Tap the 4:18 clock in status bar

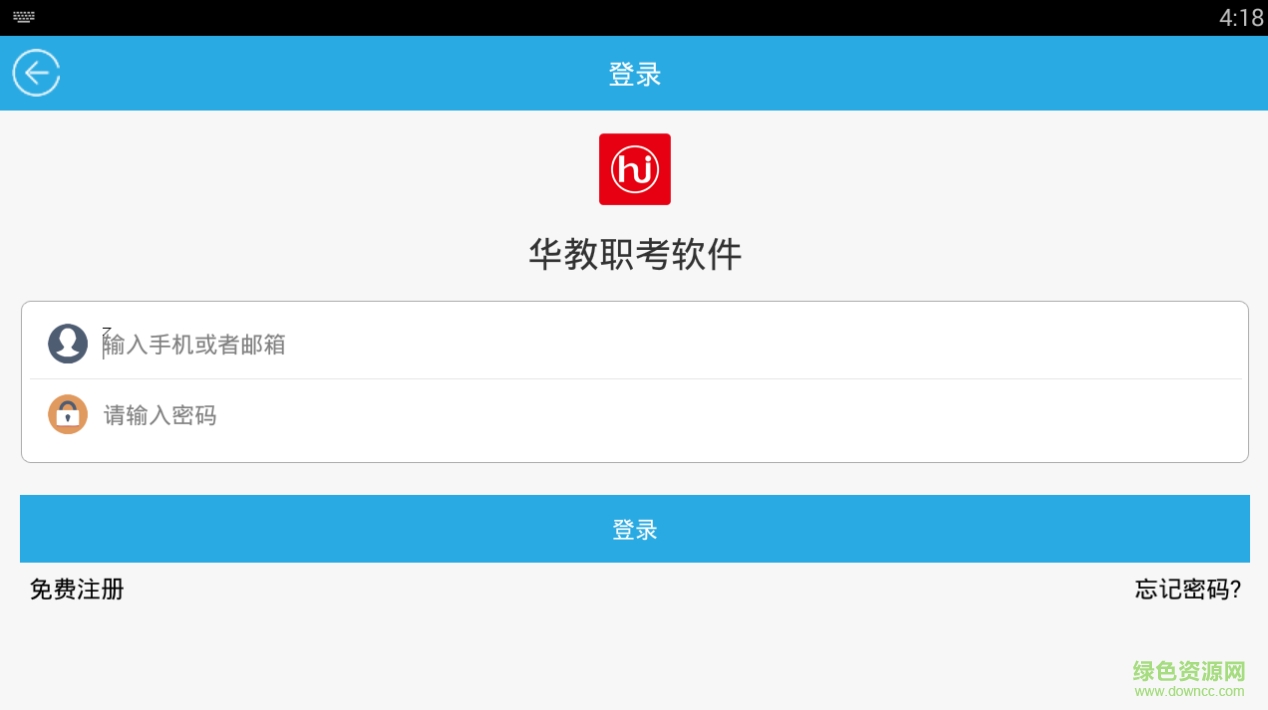click(x=1241, y=18)
